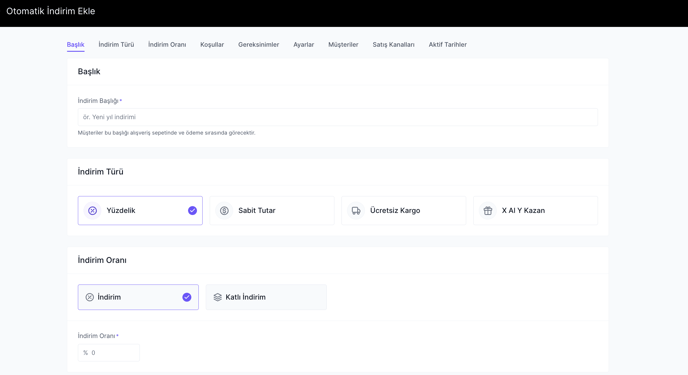
Task: Click the 'İndirim Oranı' field label above the percent input
Action: (97, 336)
